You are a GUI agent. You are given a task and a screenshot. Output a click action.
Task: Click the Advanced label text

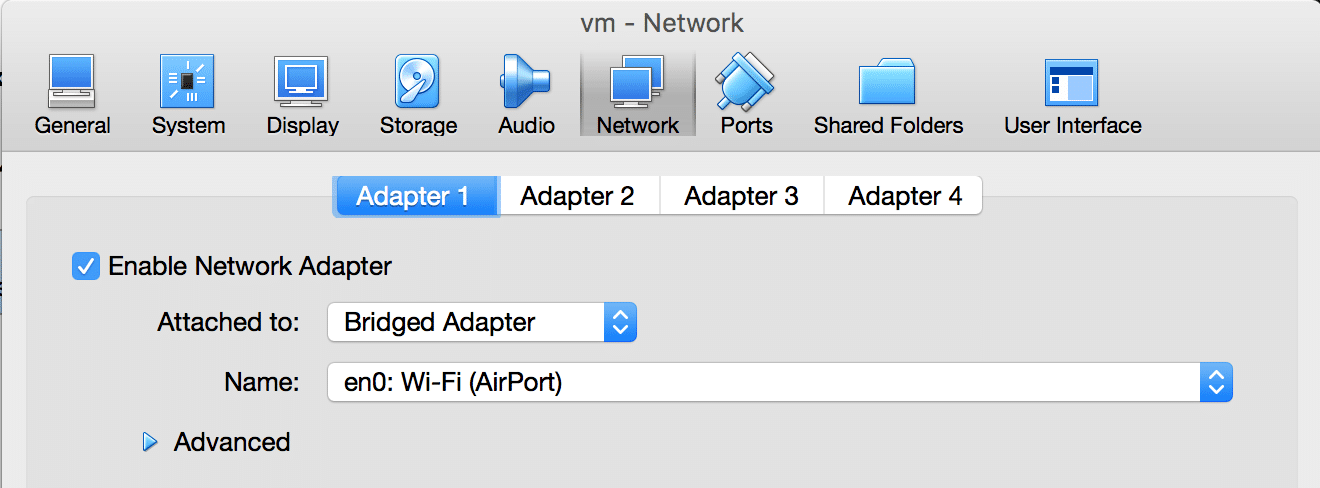pyautogui.click(x=232, y=442)
